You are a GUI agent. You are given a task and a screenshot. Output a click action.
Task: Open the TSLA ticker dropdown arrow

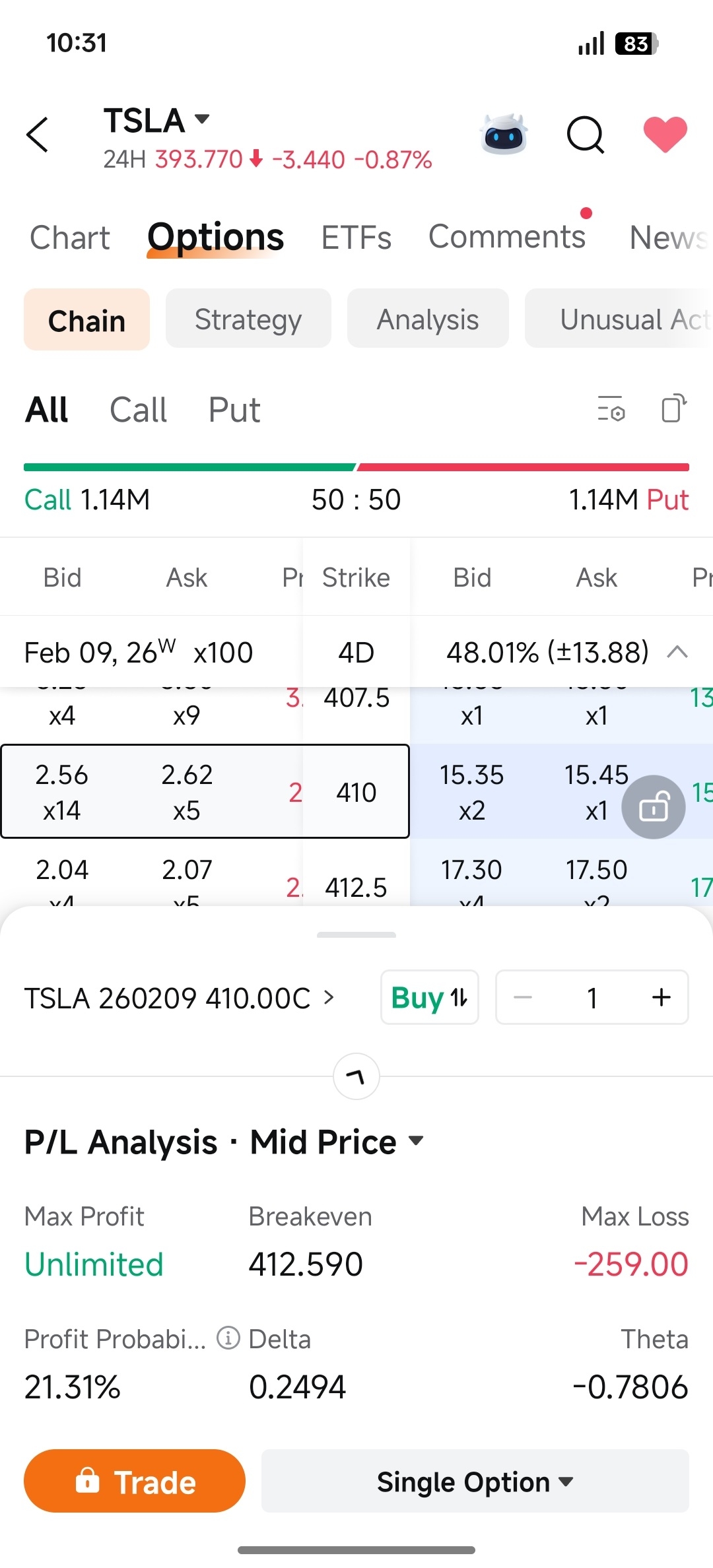pyautogui.click(x=202, y=119)
